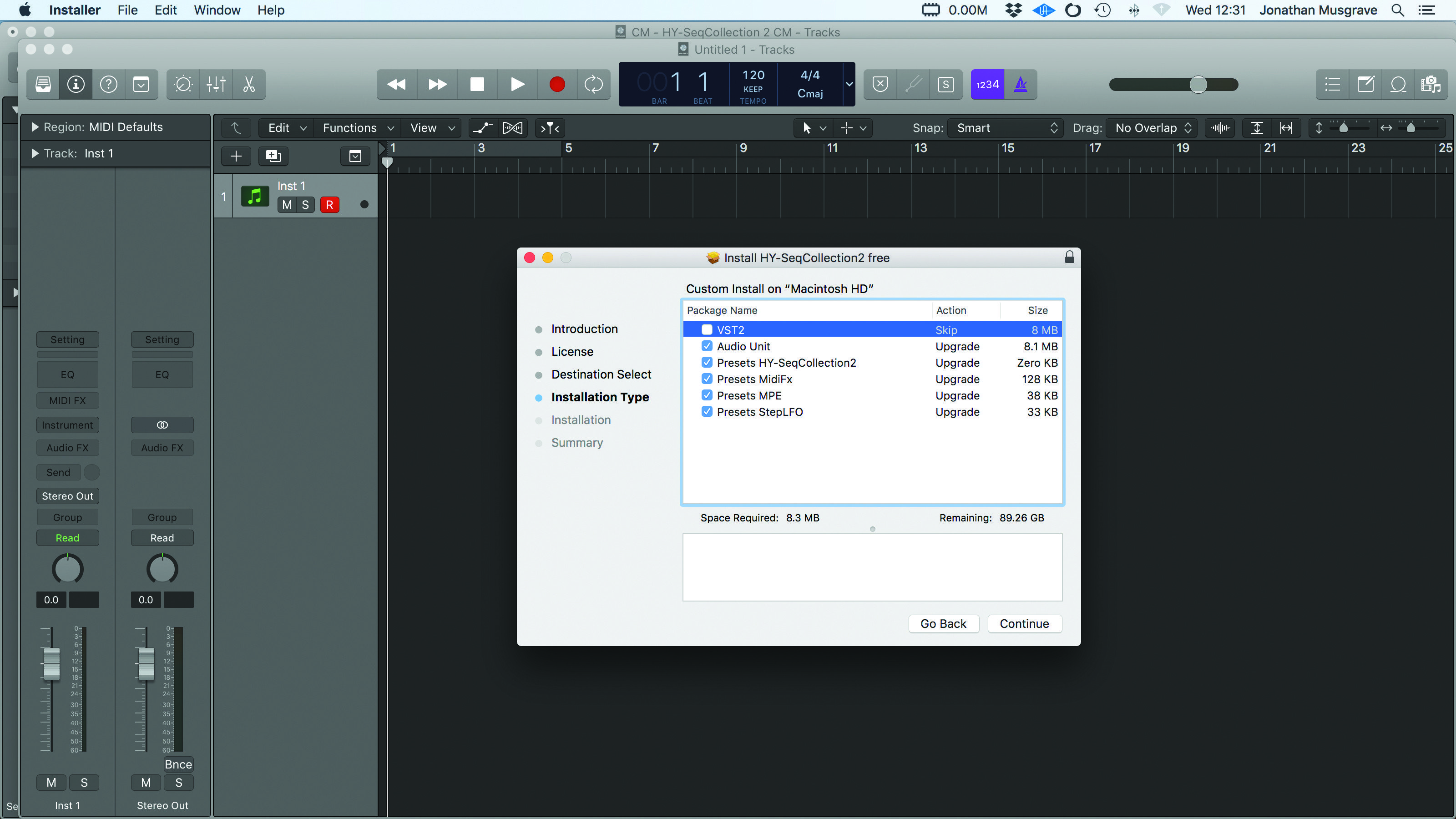Screen dimensions: 1456x819
Task: Uncheck Presets HY-SeqCollection2 checkbox
Action: tap(707, 362)
